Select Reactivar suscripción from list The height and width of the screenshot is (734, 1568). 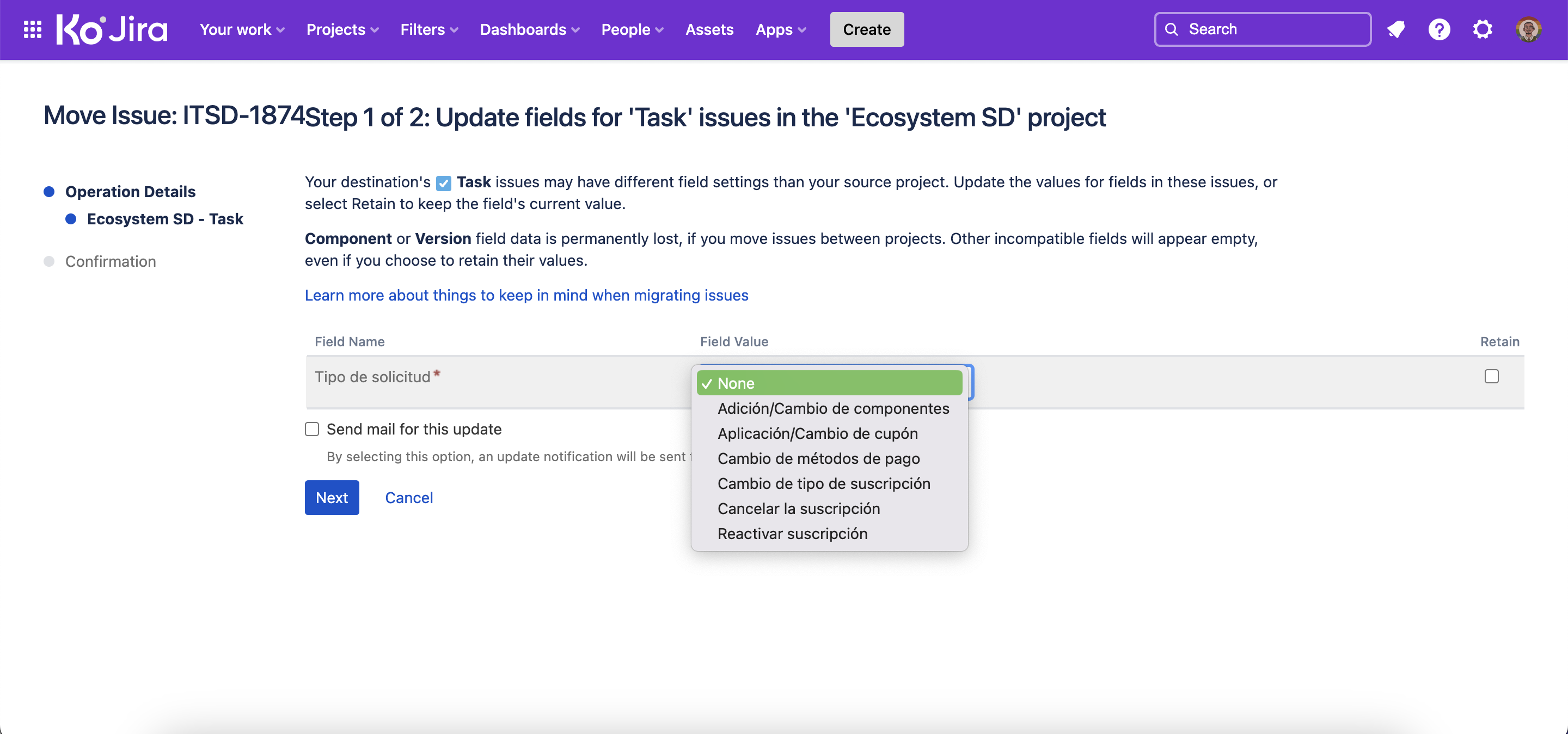(x=792, y=533)
